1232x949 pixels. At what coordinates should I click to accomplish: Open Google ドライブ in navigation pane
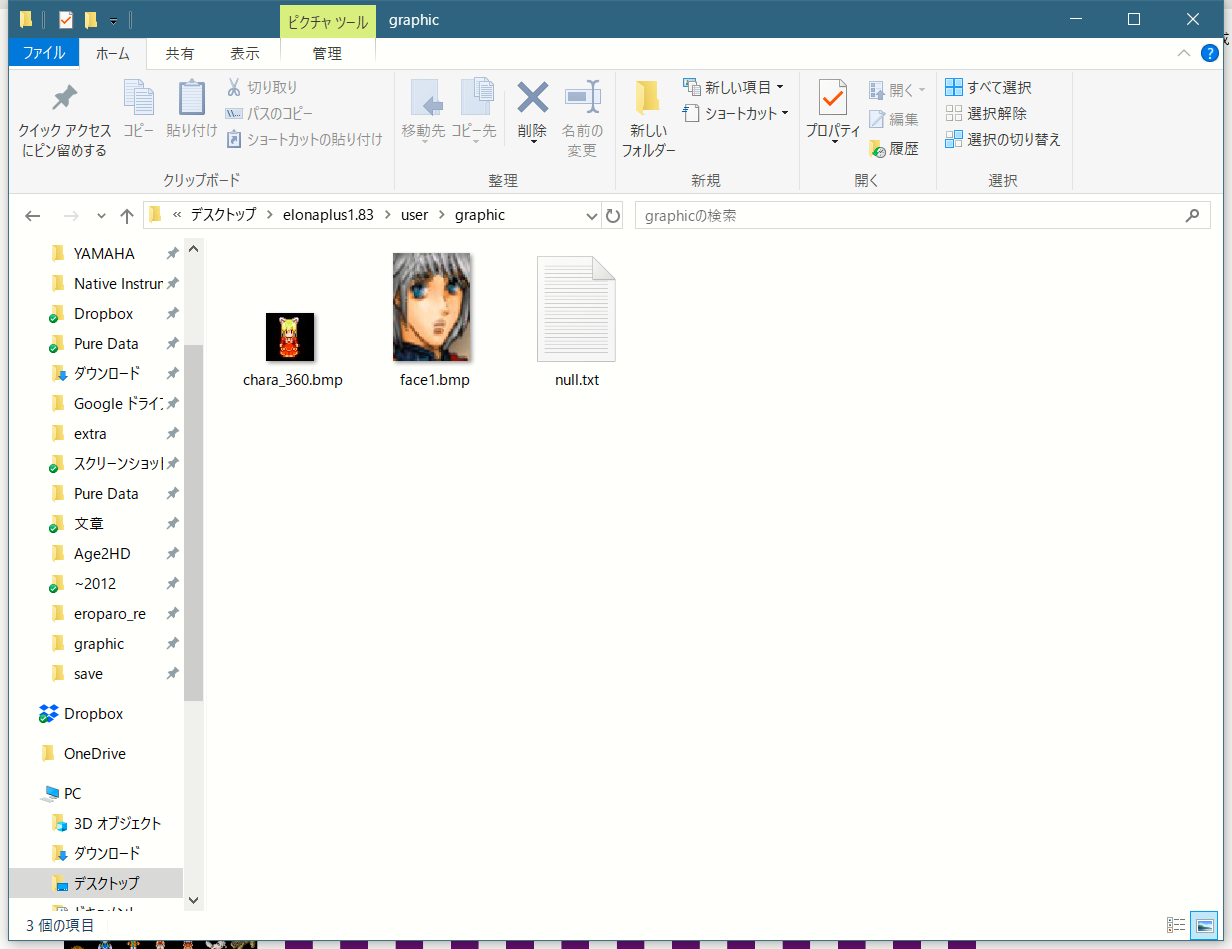click(118, 404)
